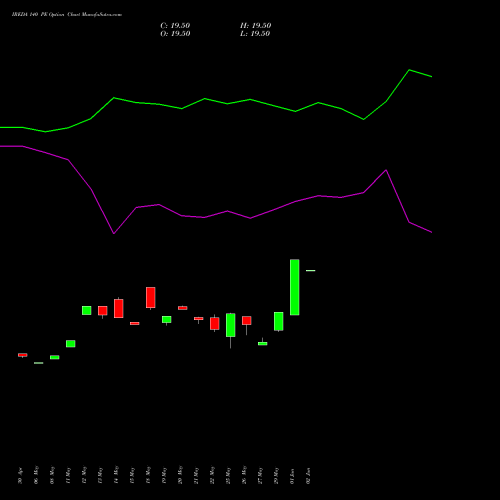Select the 26 May date label

click(244, 475)
